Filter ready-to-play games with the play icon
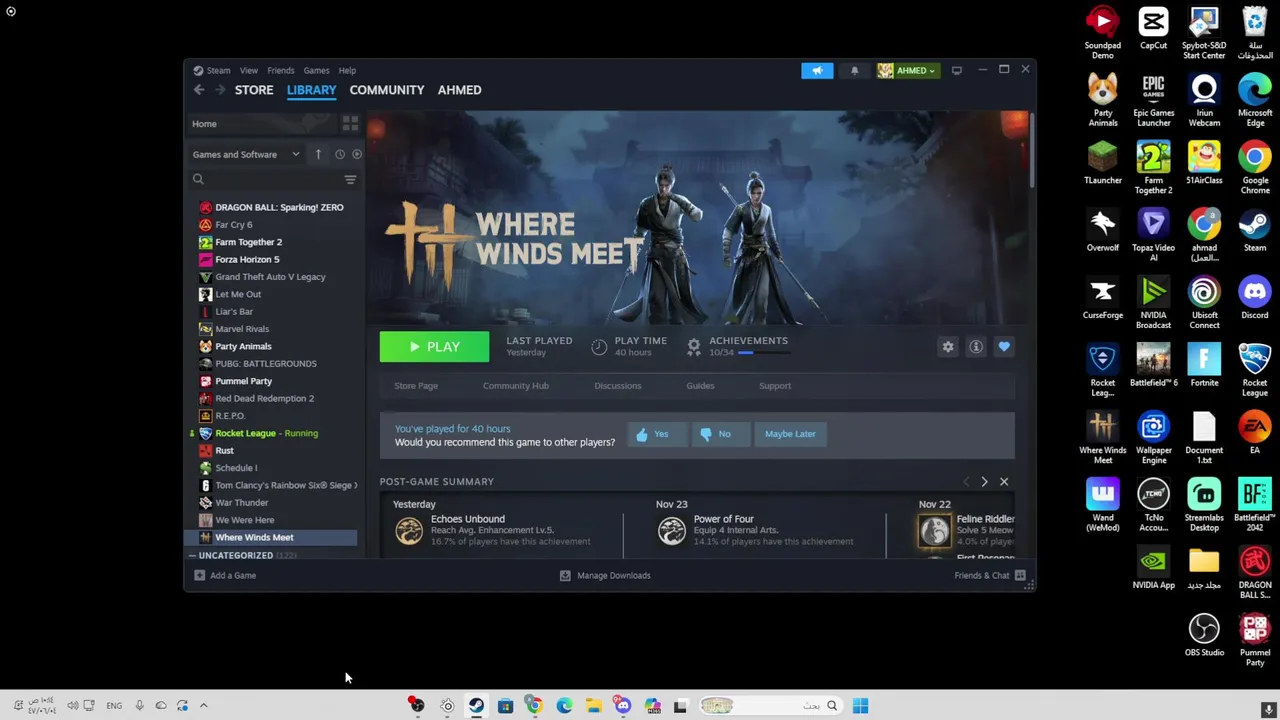Screen dimensions: 1280x720 pyautogui.click(x=356, y=154)
